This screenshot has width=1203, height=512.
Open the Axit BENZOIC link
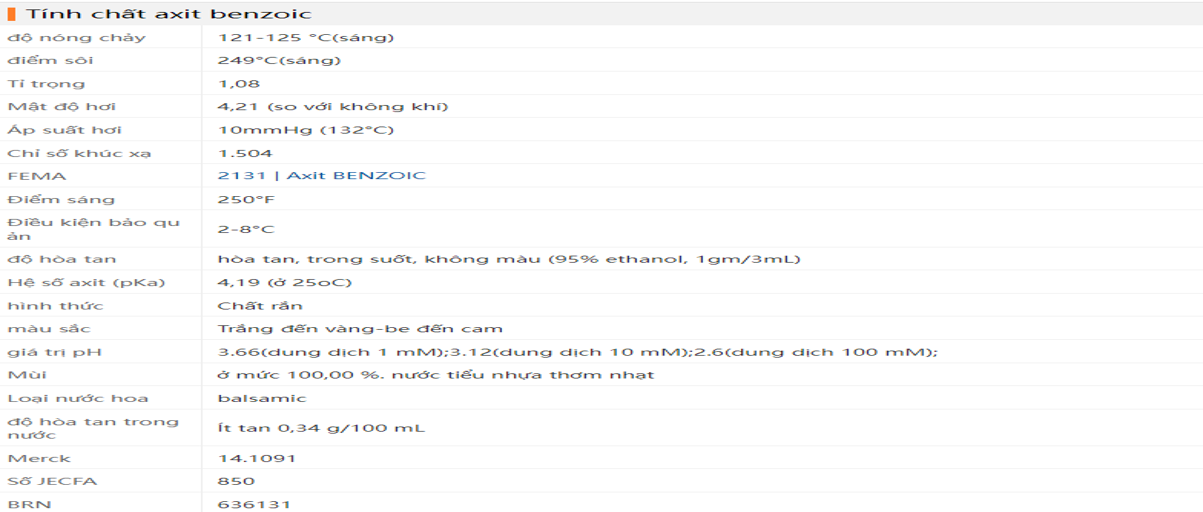[356, 176]
